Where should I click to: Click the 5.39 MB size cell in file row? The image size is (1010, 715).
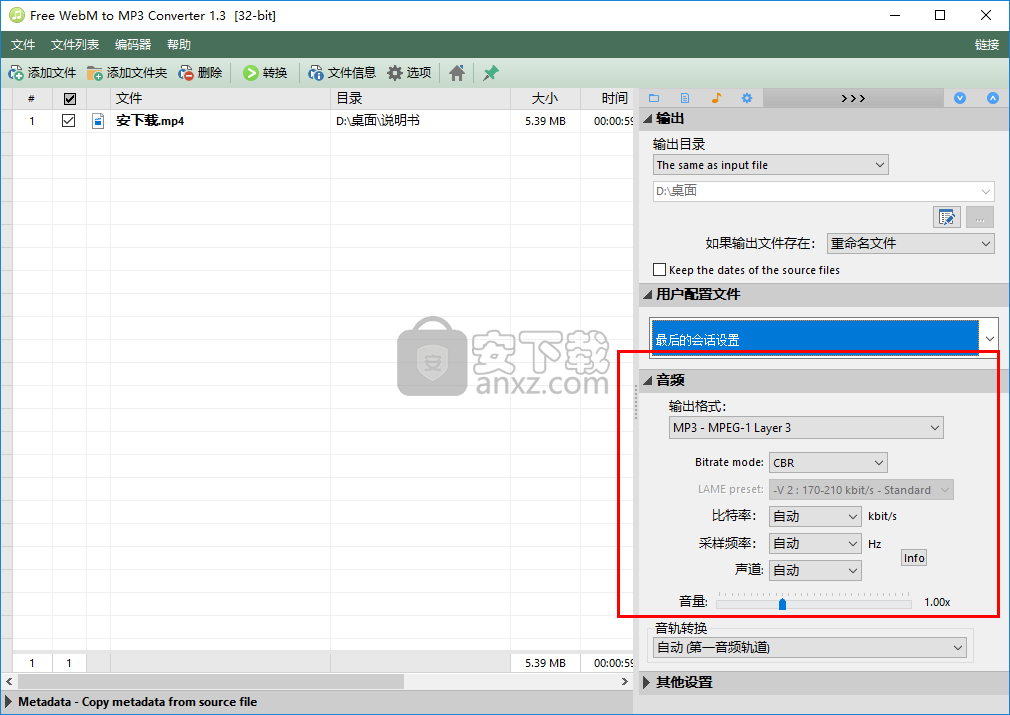point(545,121)
